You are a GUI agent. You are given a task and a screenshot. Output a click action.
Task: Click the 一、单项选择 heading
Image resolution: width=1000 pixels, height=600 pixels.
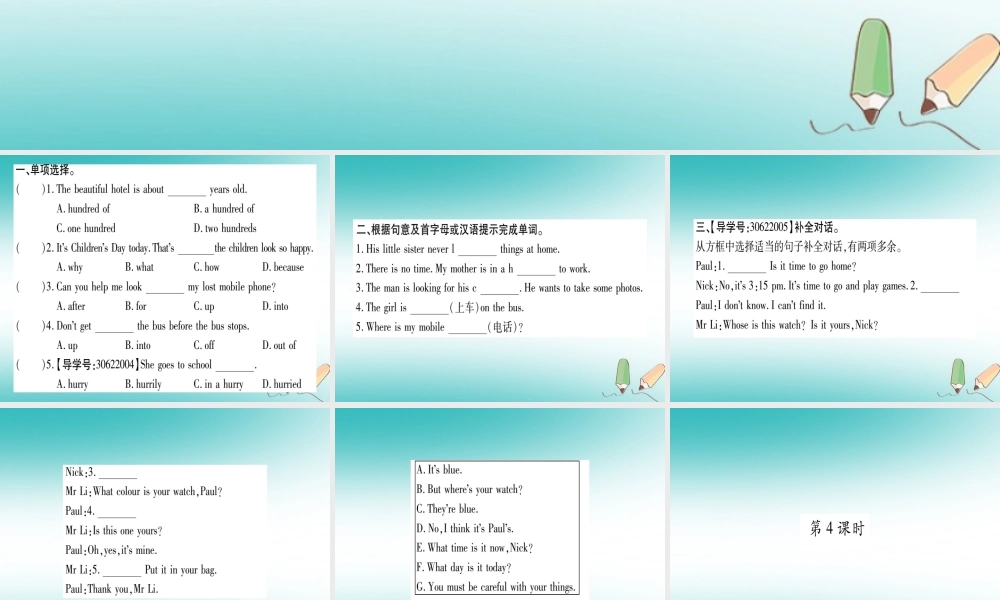pos(46,170)
